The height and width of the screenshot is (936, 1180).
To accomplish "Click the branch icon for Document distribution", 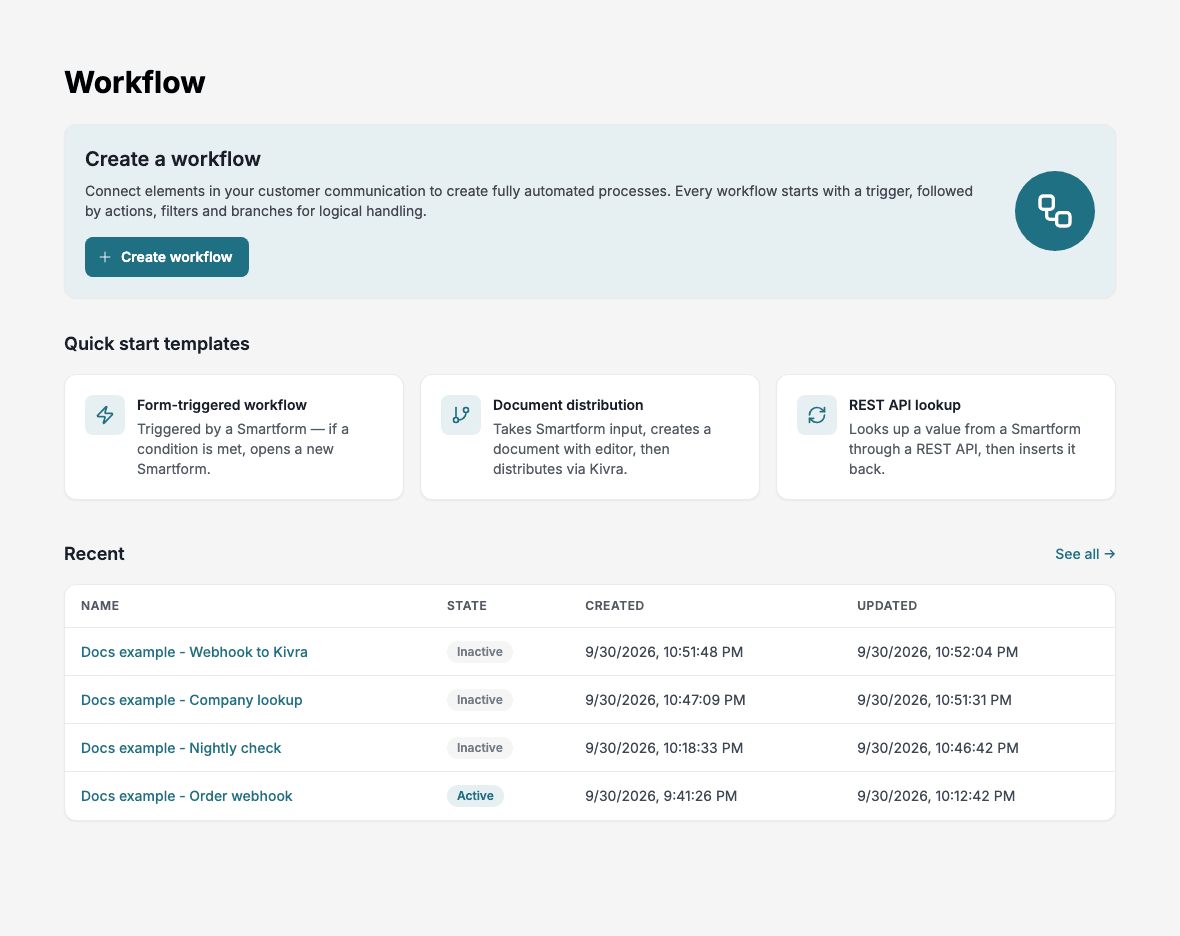I will click(461, 415).
